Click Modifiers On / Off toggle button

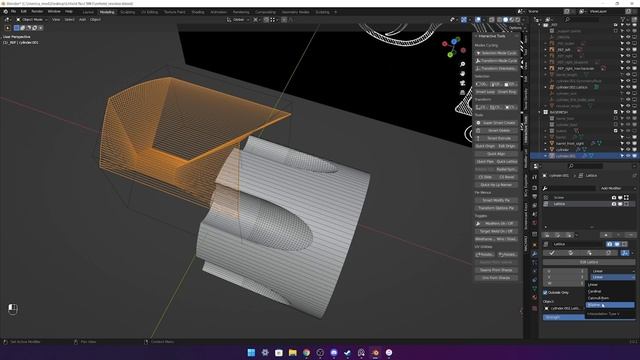click(496, 224)
